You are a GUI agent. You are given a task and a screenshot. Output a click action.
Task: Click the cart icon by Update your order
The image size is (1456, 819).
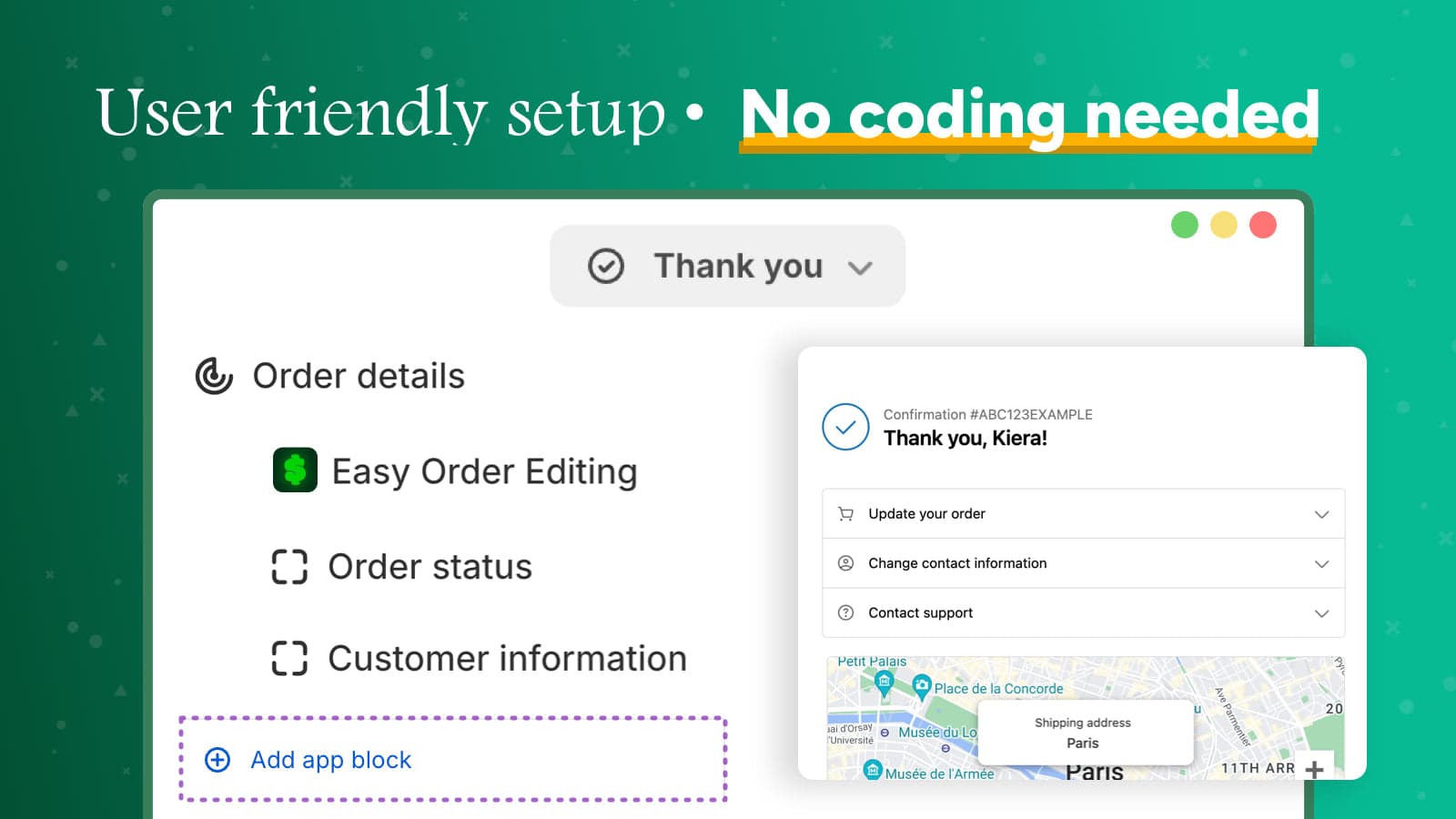click(x=845, y=514)
